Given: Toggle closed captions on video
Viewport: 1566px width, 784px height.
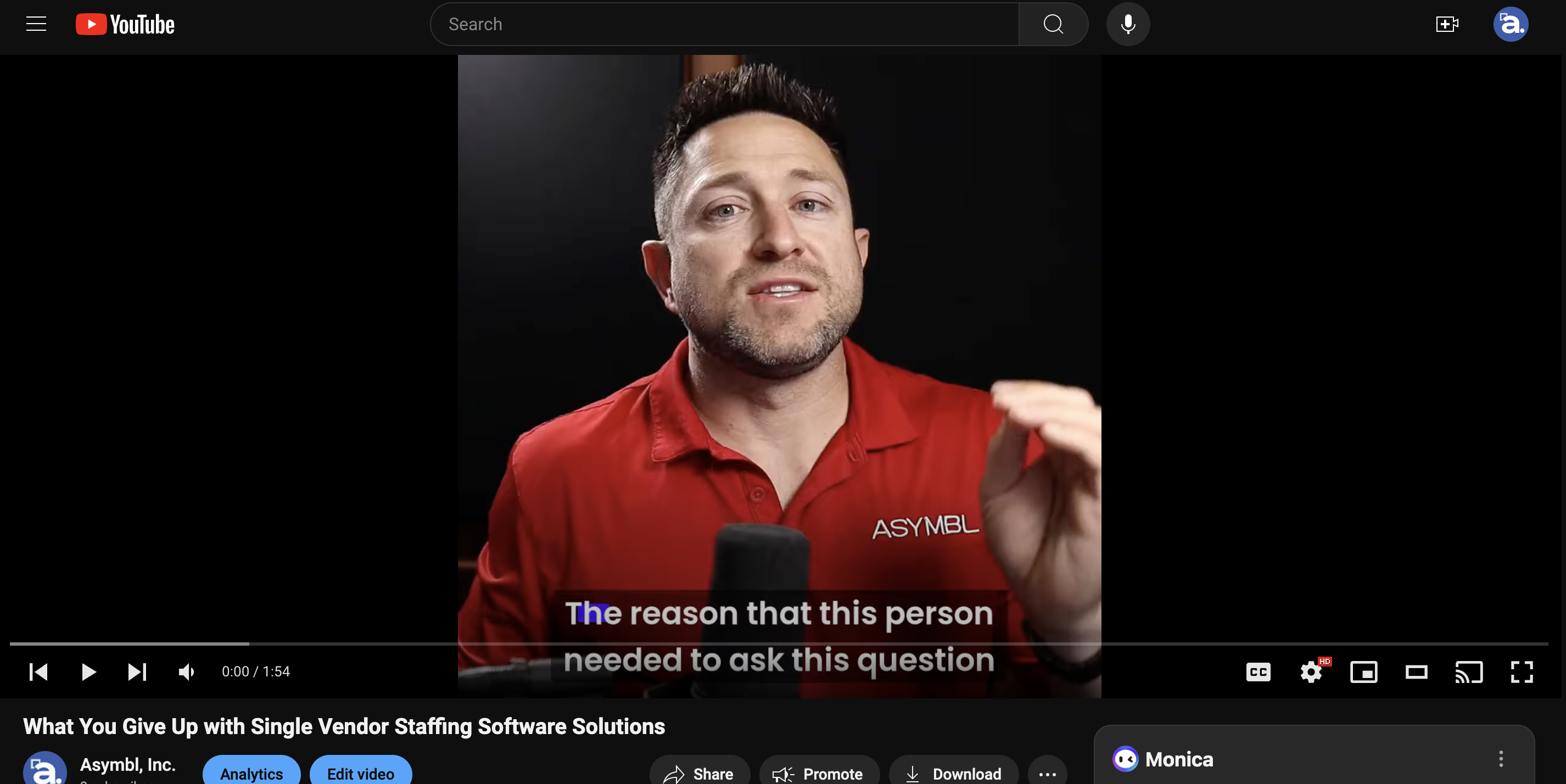Looking at the screenshot, I should (x=1258, y=672).
